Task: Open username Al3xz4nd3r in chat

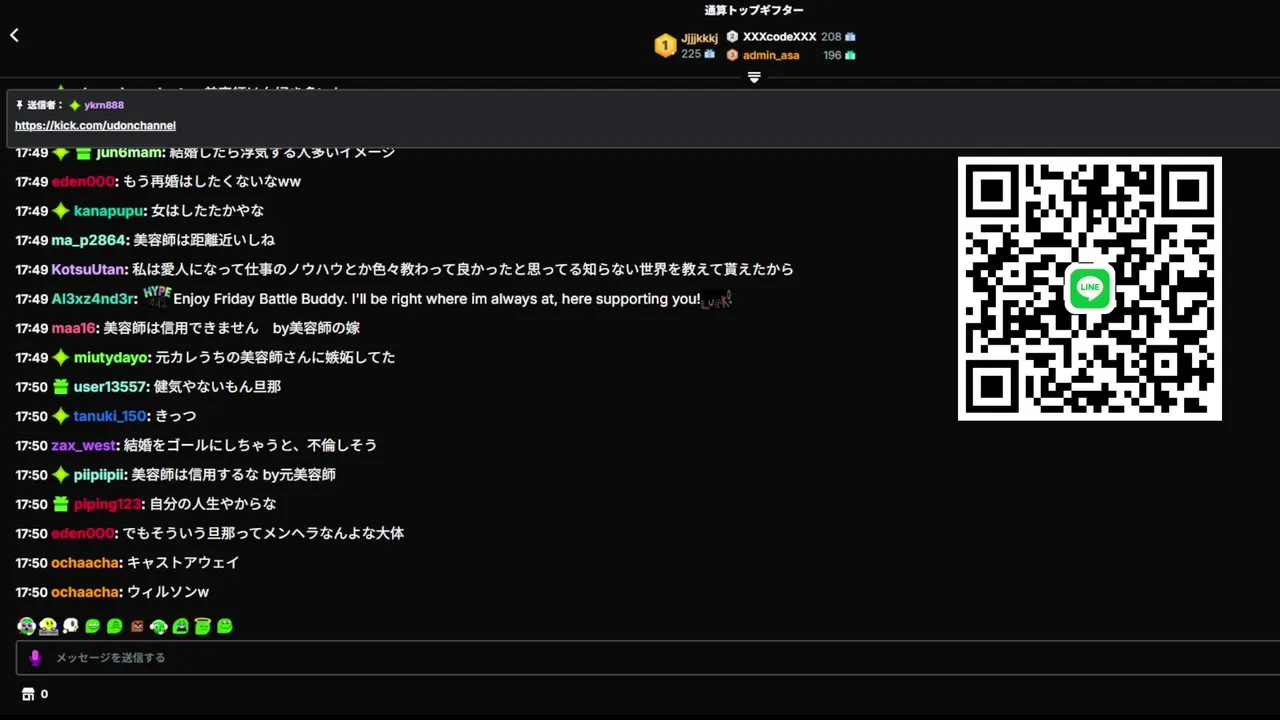Action: coord(93,299)
